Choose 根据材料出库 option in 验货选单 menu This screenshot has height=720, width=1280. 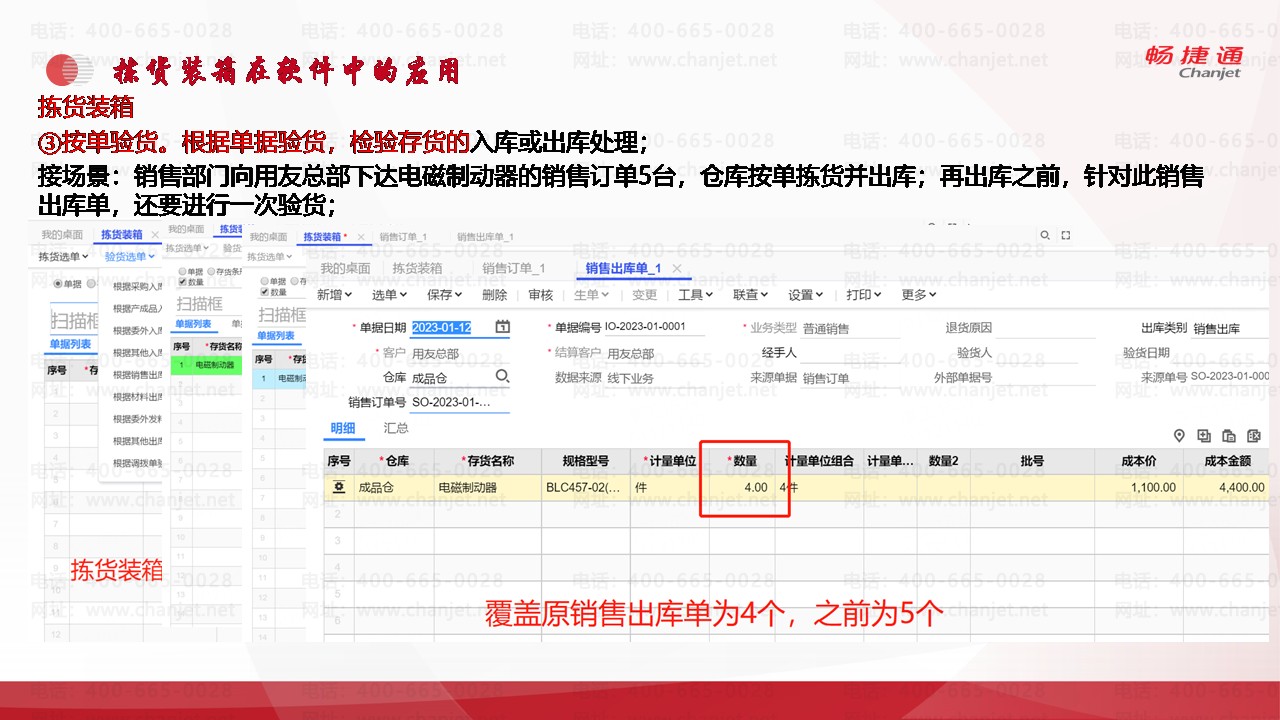[x=138, y=397]
